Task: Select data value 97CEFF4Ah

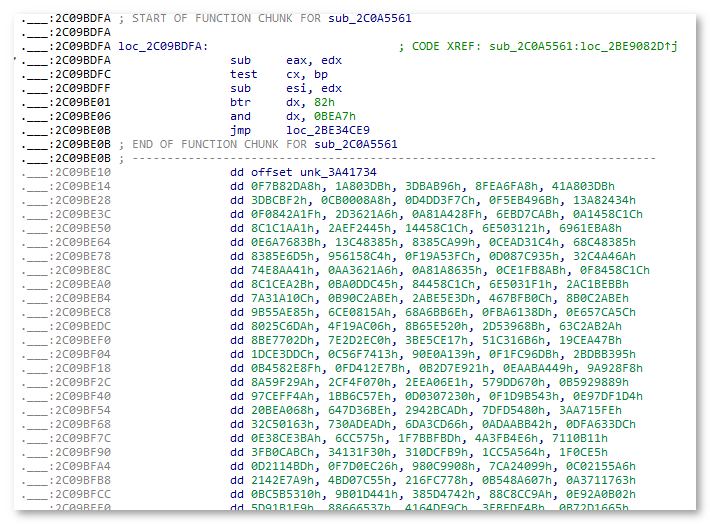Action: 263,396
